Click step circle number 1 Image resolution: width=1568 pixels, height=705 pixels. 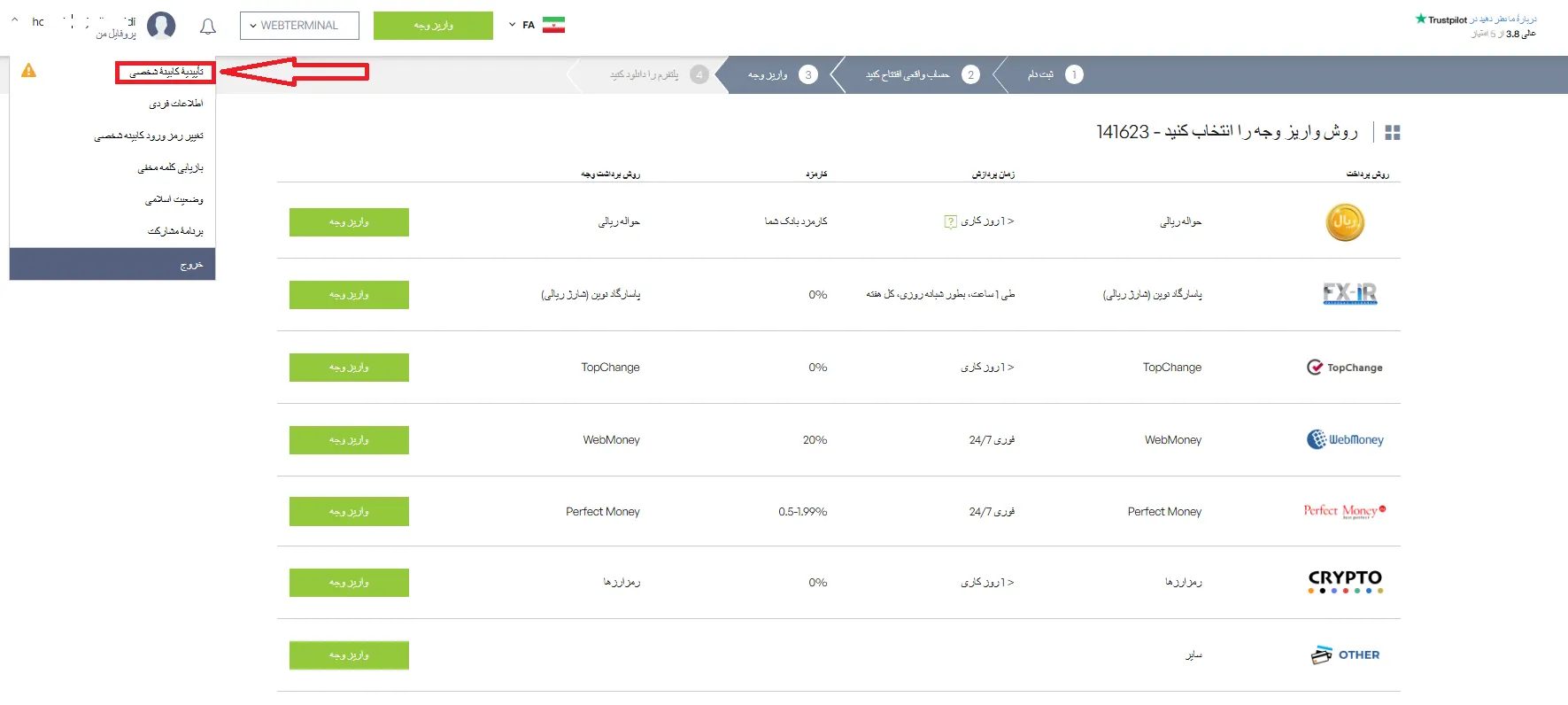1074,75
